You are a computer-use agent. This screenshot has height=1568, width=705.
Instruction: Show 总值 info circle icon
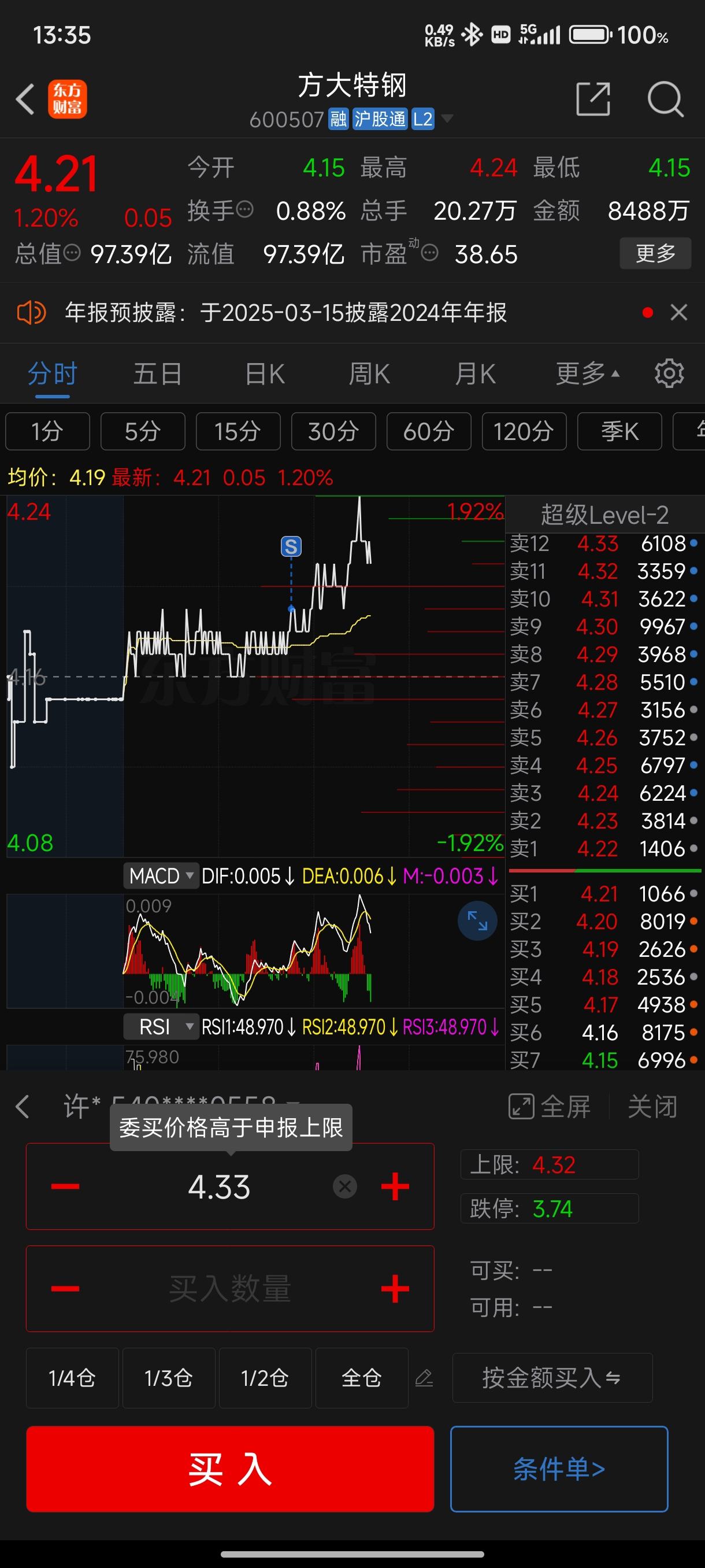click(x=72, y=253)
